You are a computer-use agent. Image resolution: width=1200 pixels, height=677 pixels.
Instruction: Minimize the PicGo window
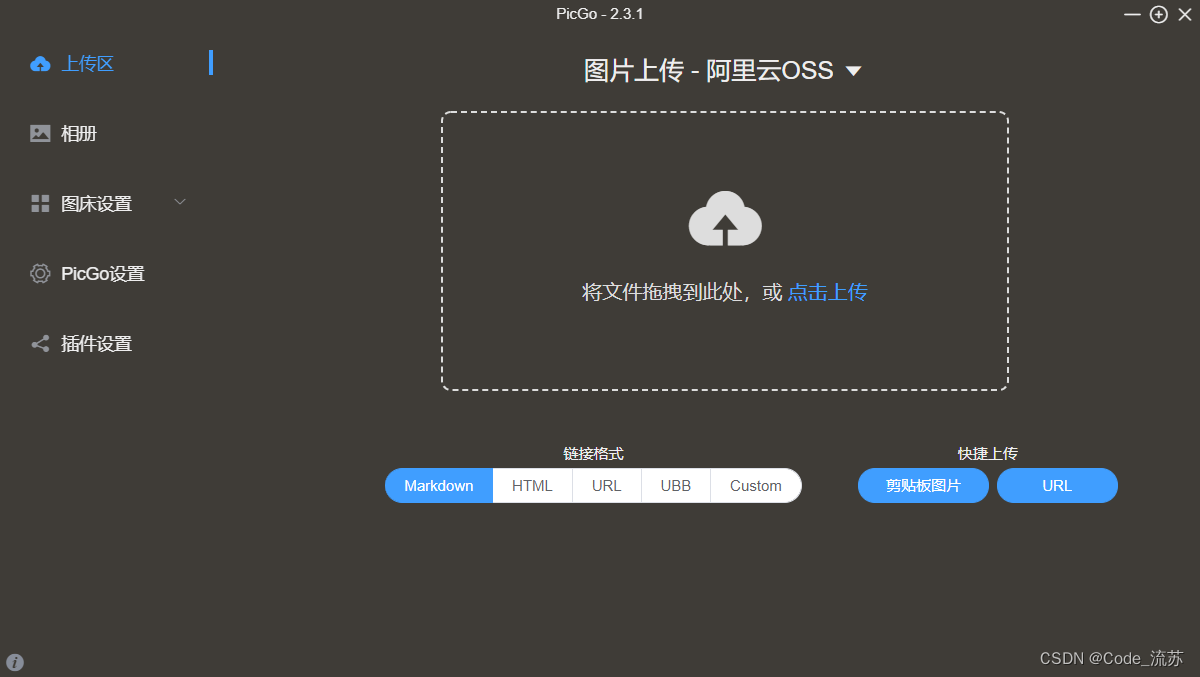[1132, 15]
